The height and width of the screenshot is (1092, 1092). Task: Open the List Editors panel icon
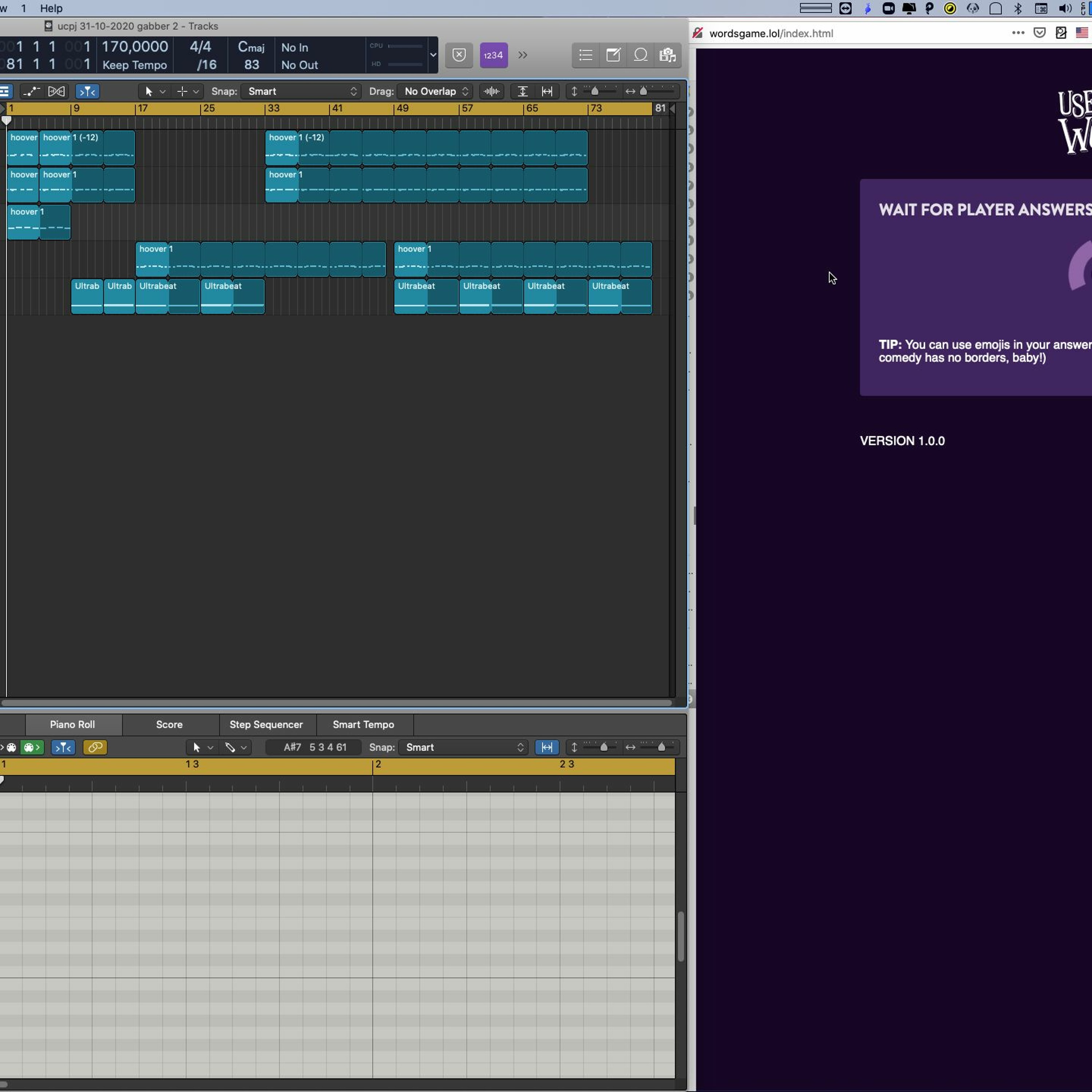(x=586, y=55)
